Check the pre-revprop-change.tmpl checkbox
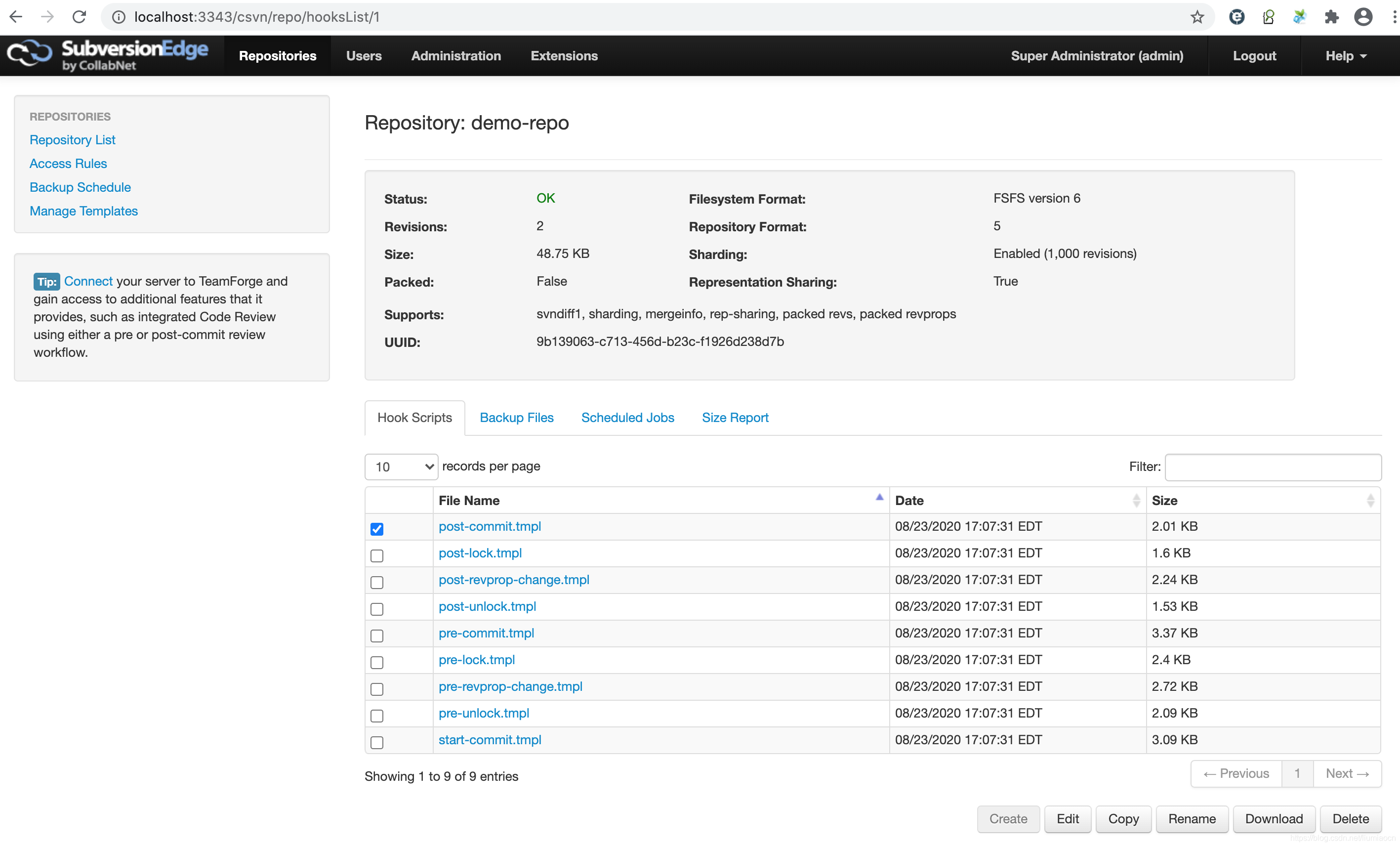The width and height of the screenshot is (1400, 847). 377,689
